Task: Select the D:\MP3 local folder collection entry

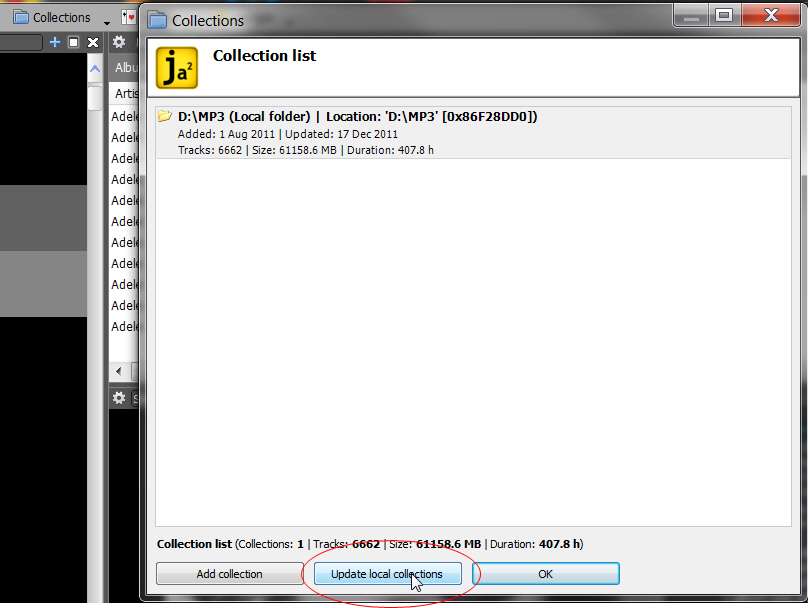Action: click(473, 132)
